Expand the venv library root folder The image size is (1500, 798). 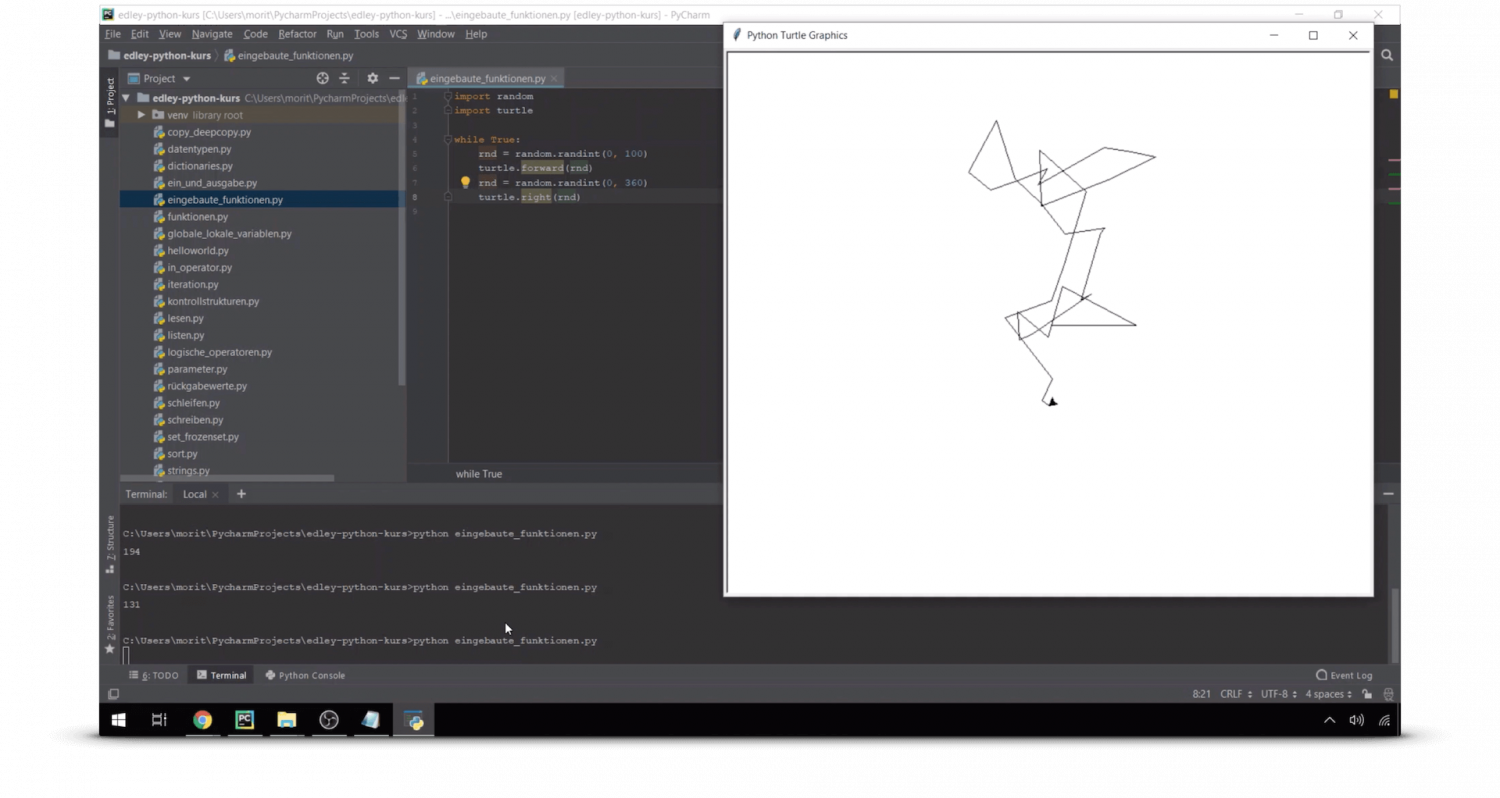pyautogui.click(x=141, y=114)
